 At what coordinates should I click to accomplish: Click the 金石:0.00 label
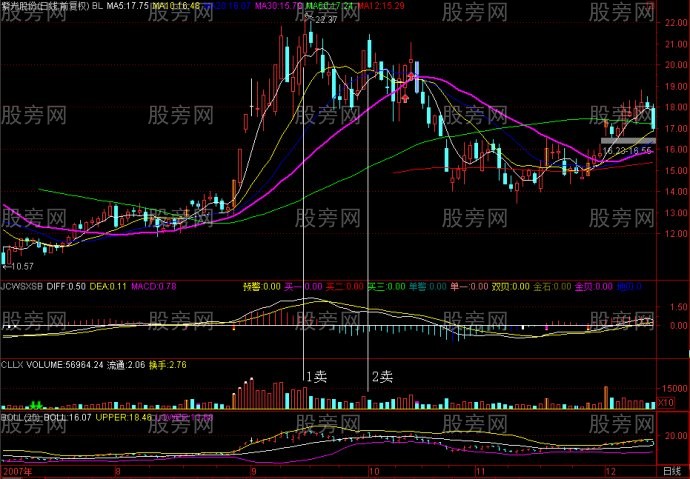coord(552,287)
